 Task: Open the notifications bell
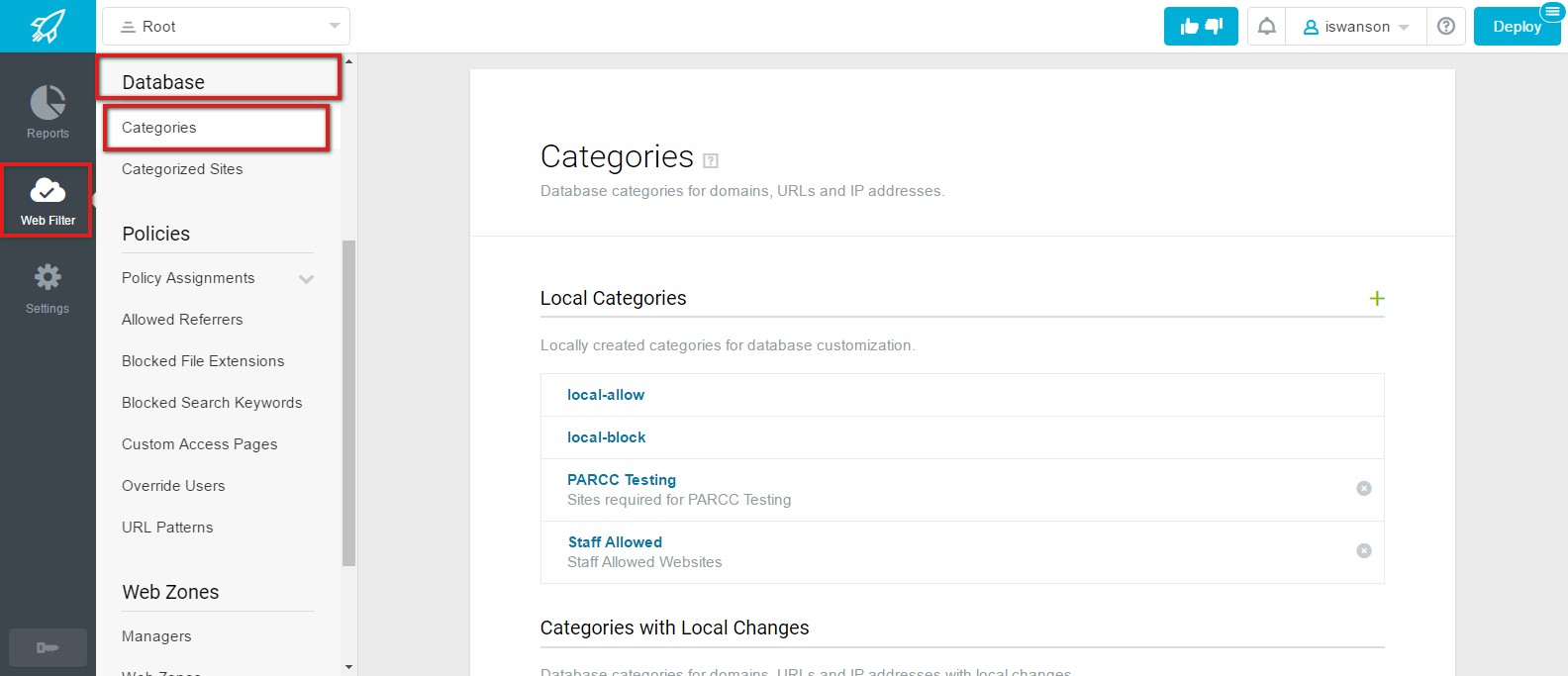1266,27
